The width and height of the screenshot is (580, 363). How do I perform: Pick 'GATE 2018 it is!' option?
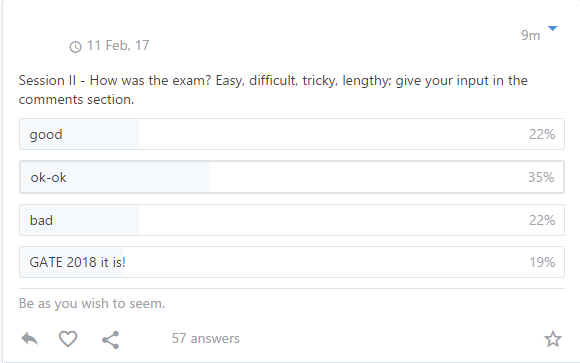292,262
